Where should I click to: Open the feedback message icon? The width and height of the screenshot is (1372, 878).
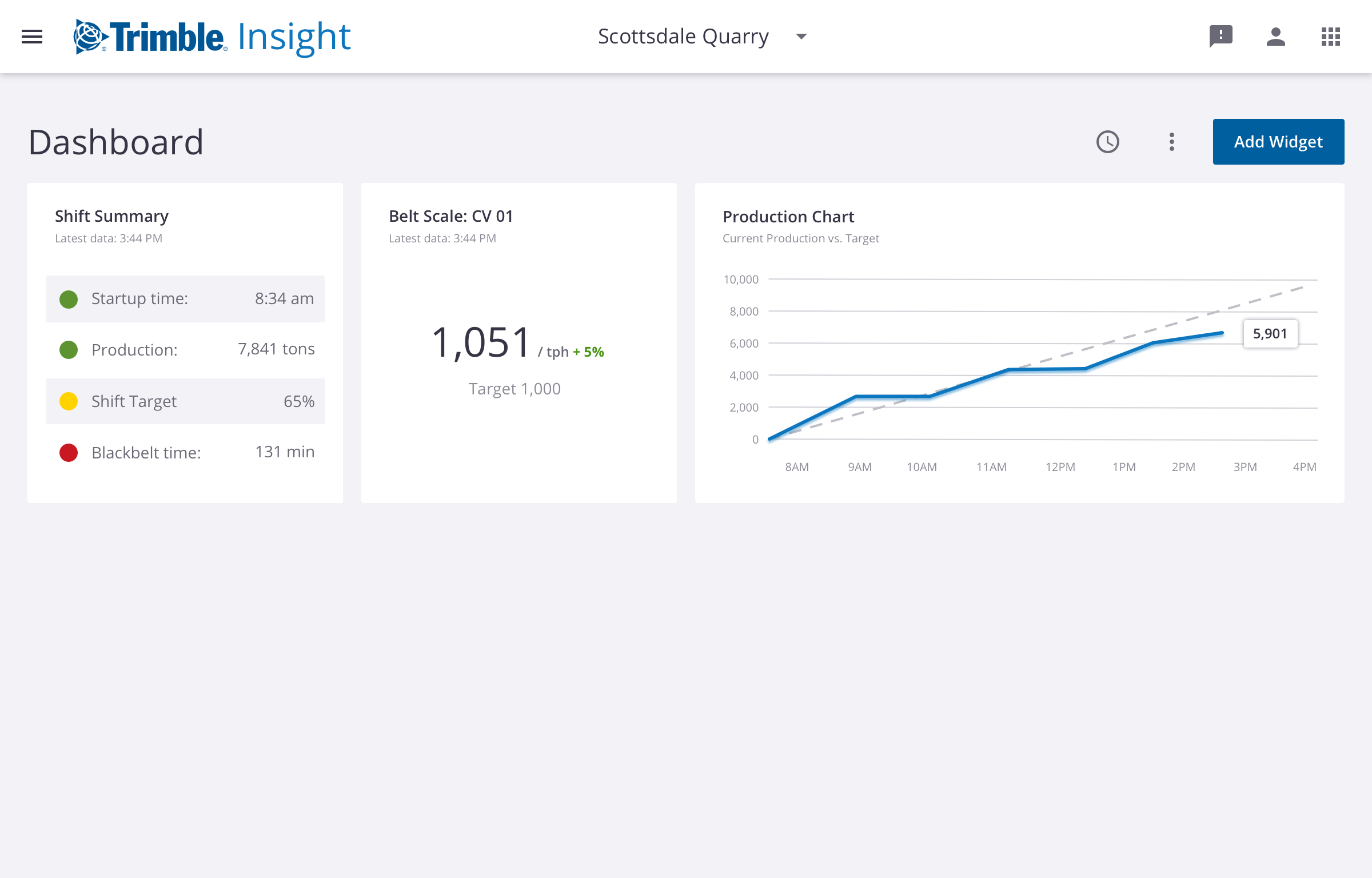(x=1221, y=37)
